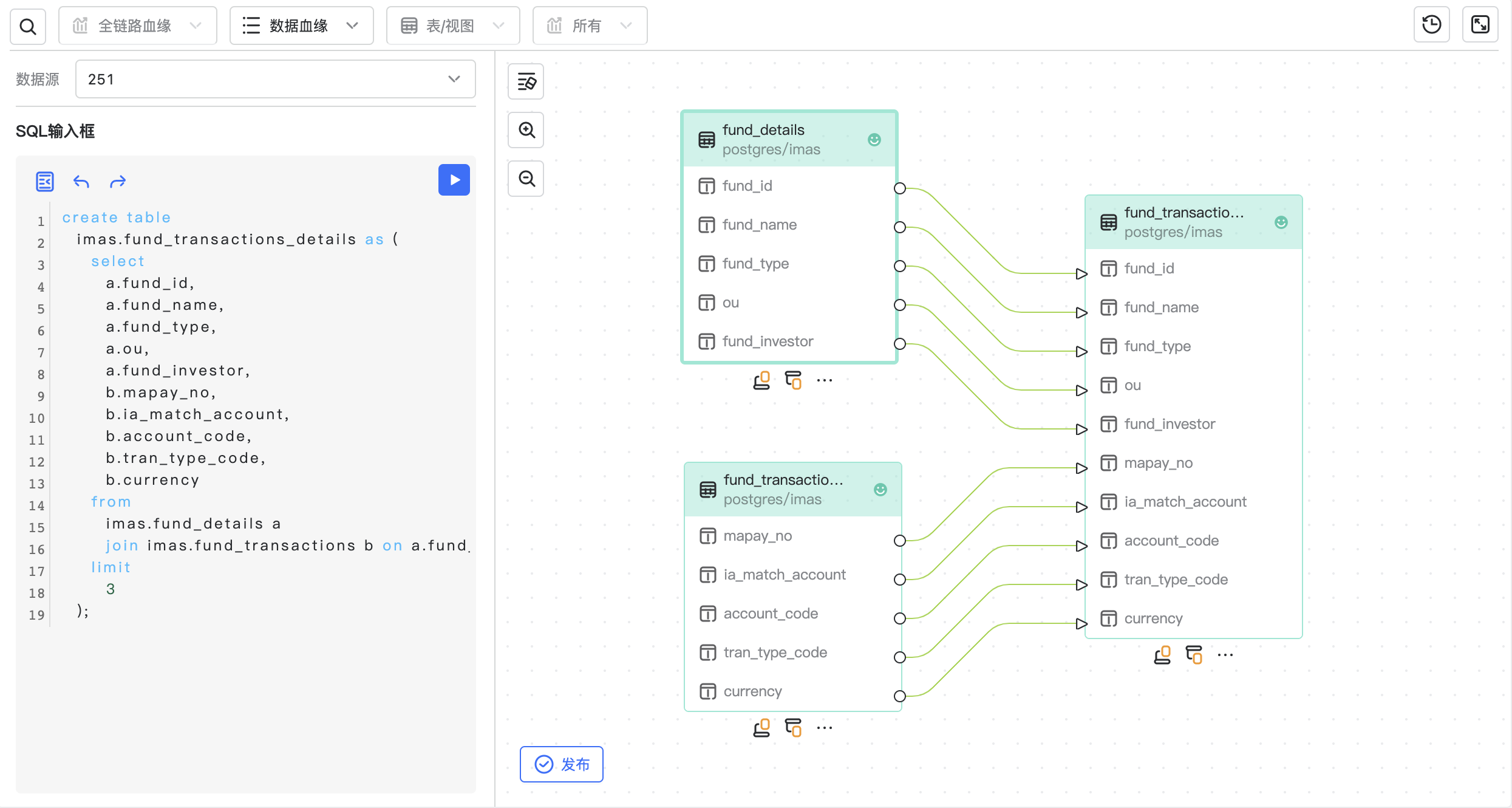
Task: Open the 表/视图 dropdown
Action: point(453,26)
